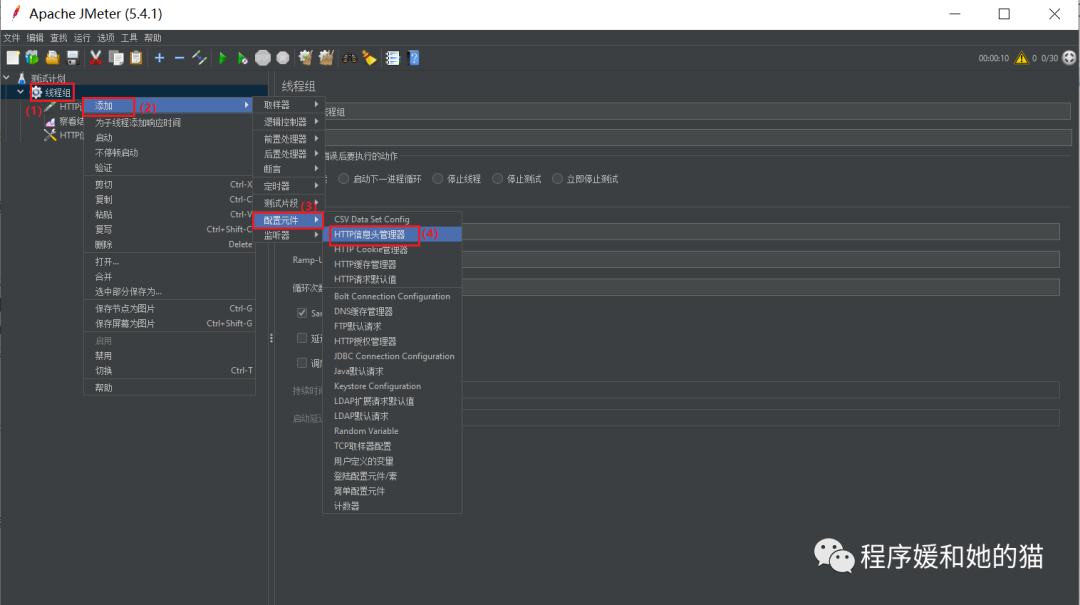The image size is (1080, 605).
Task: Expand the 断言 submenu
Action: (x=288, y=169)
